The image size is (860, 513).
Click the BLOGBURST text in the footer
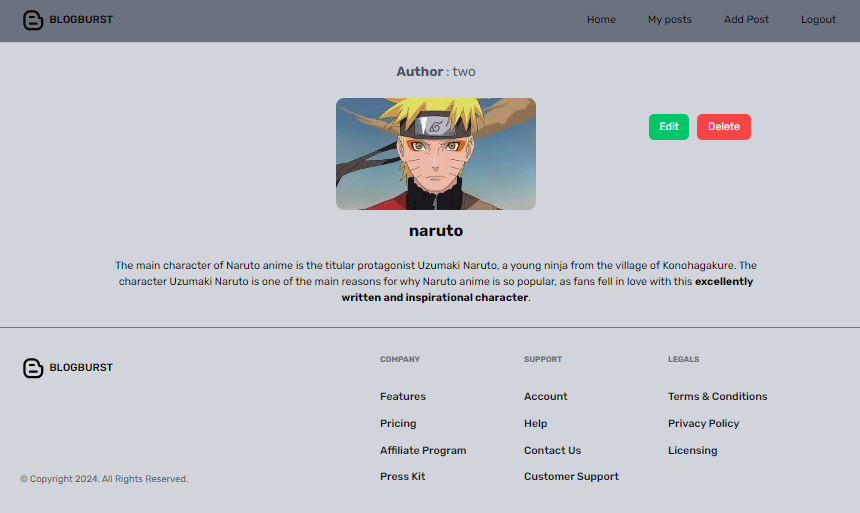coord(81,368)
